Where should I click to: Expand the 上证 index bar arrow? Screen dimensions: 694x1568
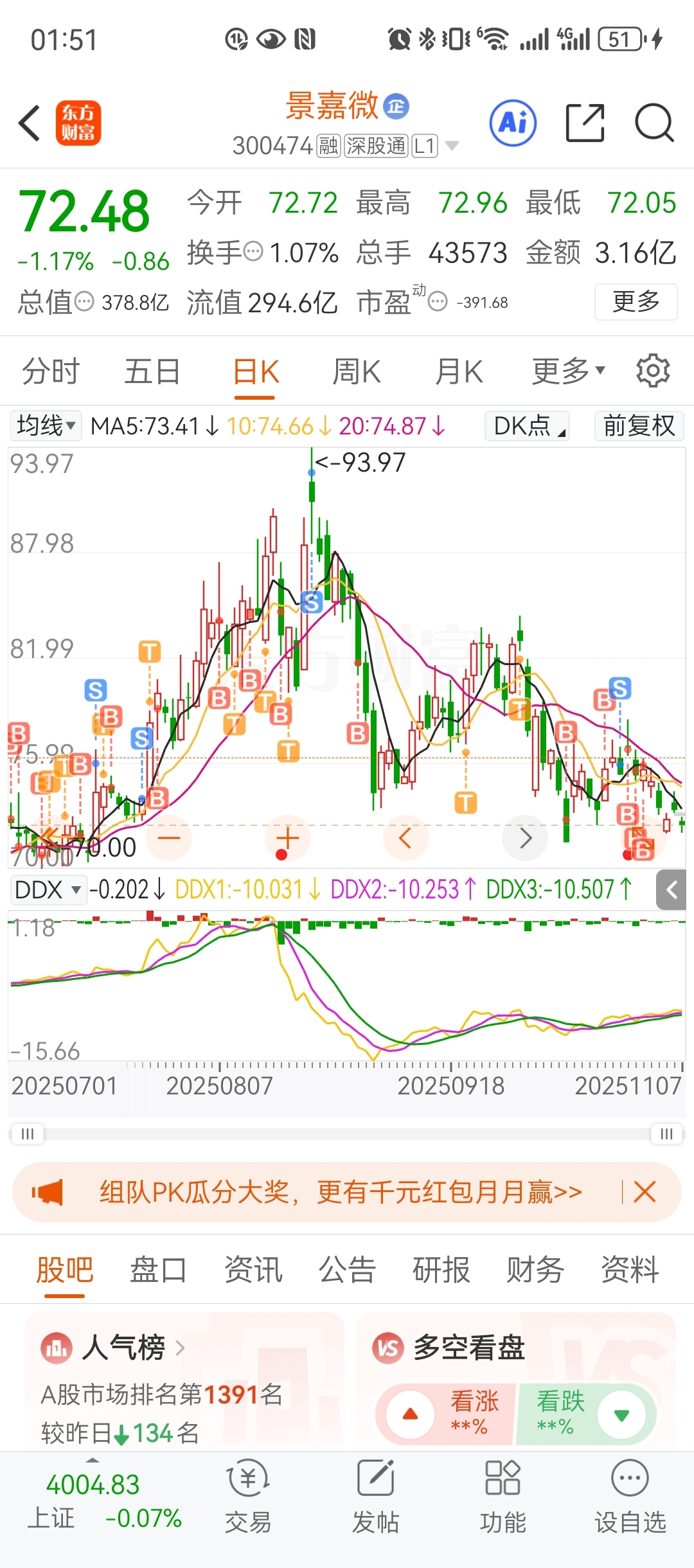coord(93,1459)
